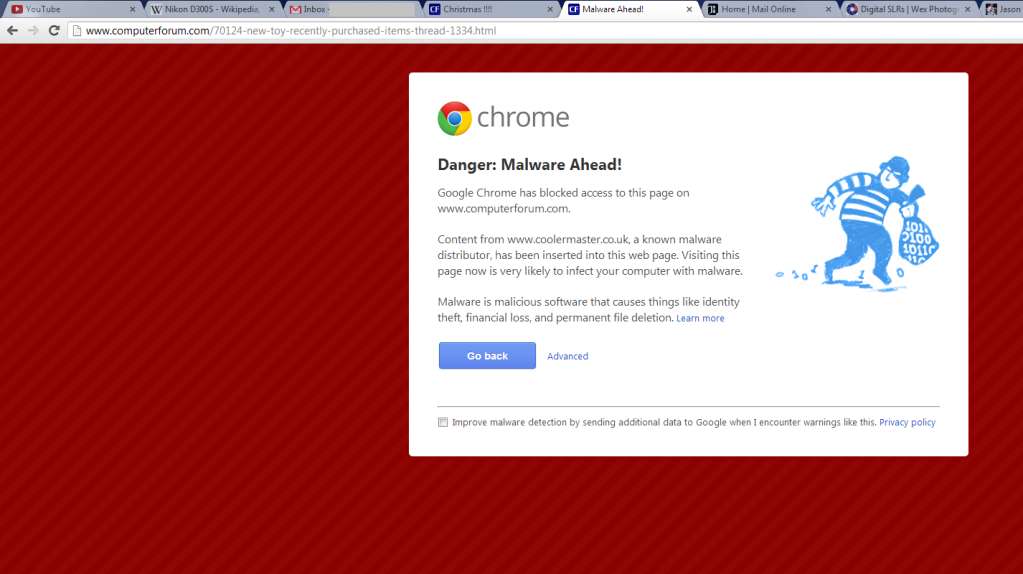
Task: Click the Danger: Malware Ahead! heading
Action: tap(529, 164)
